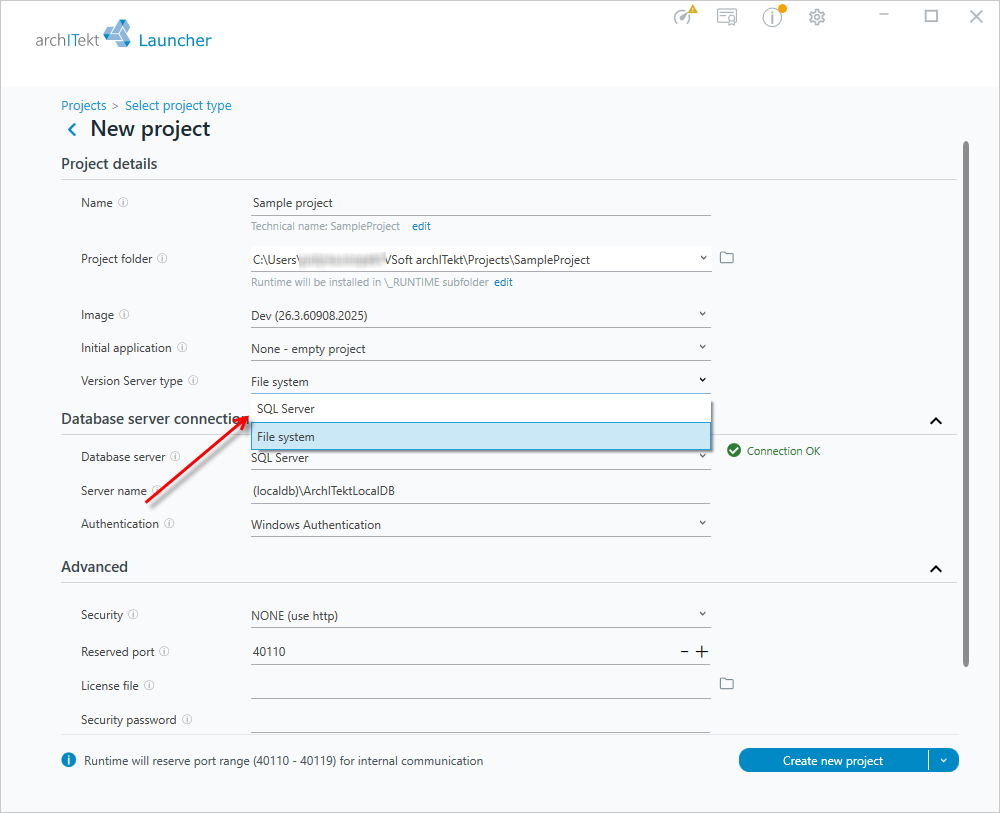Select SQL Server from the dropdown list
Screen dimensions: 1000x813
(x=481, y=409)
